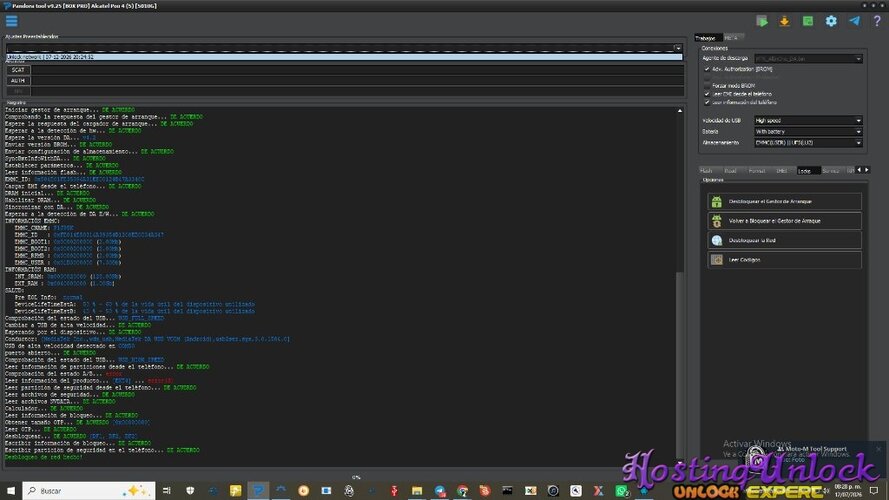Open WhatsApp in the taskbar
Image resolution: width=889 pixels, height=500 pixels.
621,490
